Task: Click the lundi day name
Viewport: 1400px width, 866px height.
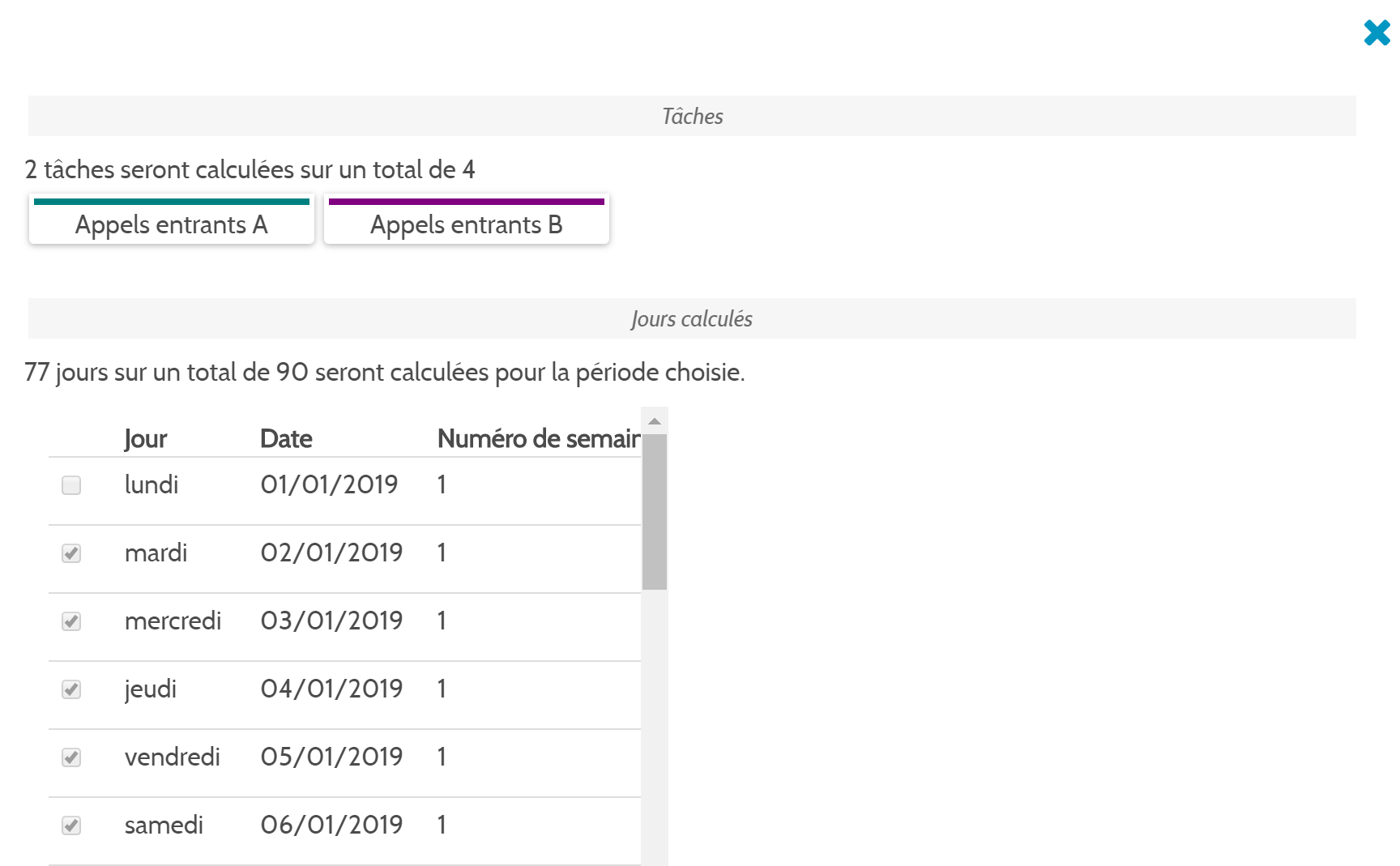Action: (x=152, y=484)
